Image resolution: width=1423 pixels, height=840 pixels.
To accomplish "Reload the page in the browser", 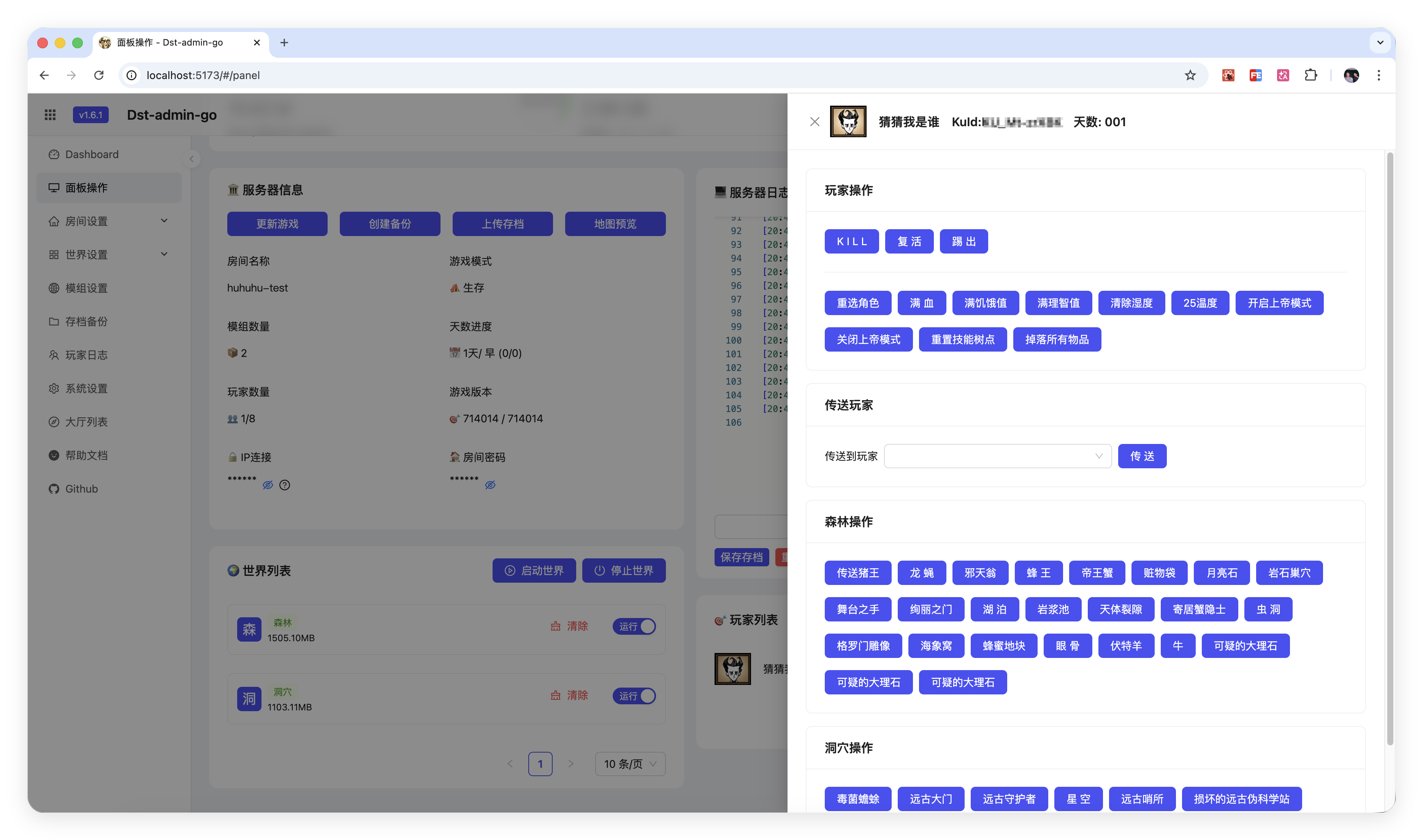I will 98,75.
